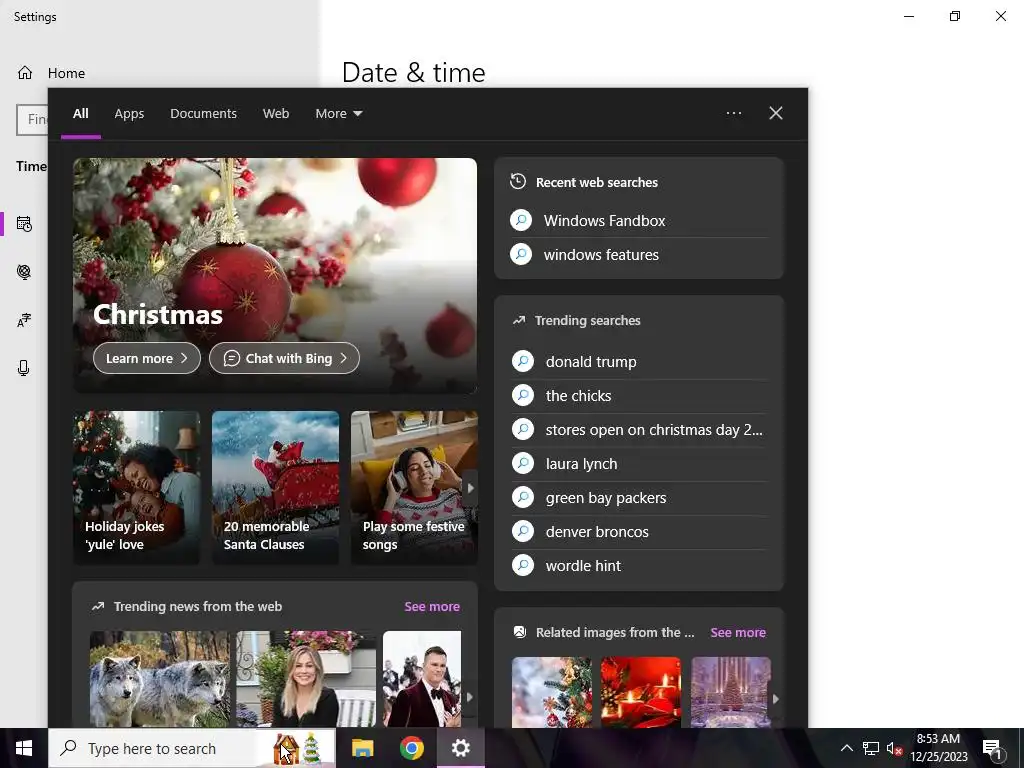The width and height of the screenshot is (1024, 768).
Task: Open the Windows Start menu
Action: point(24,748)
